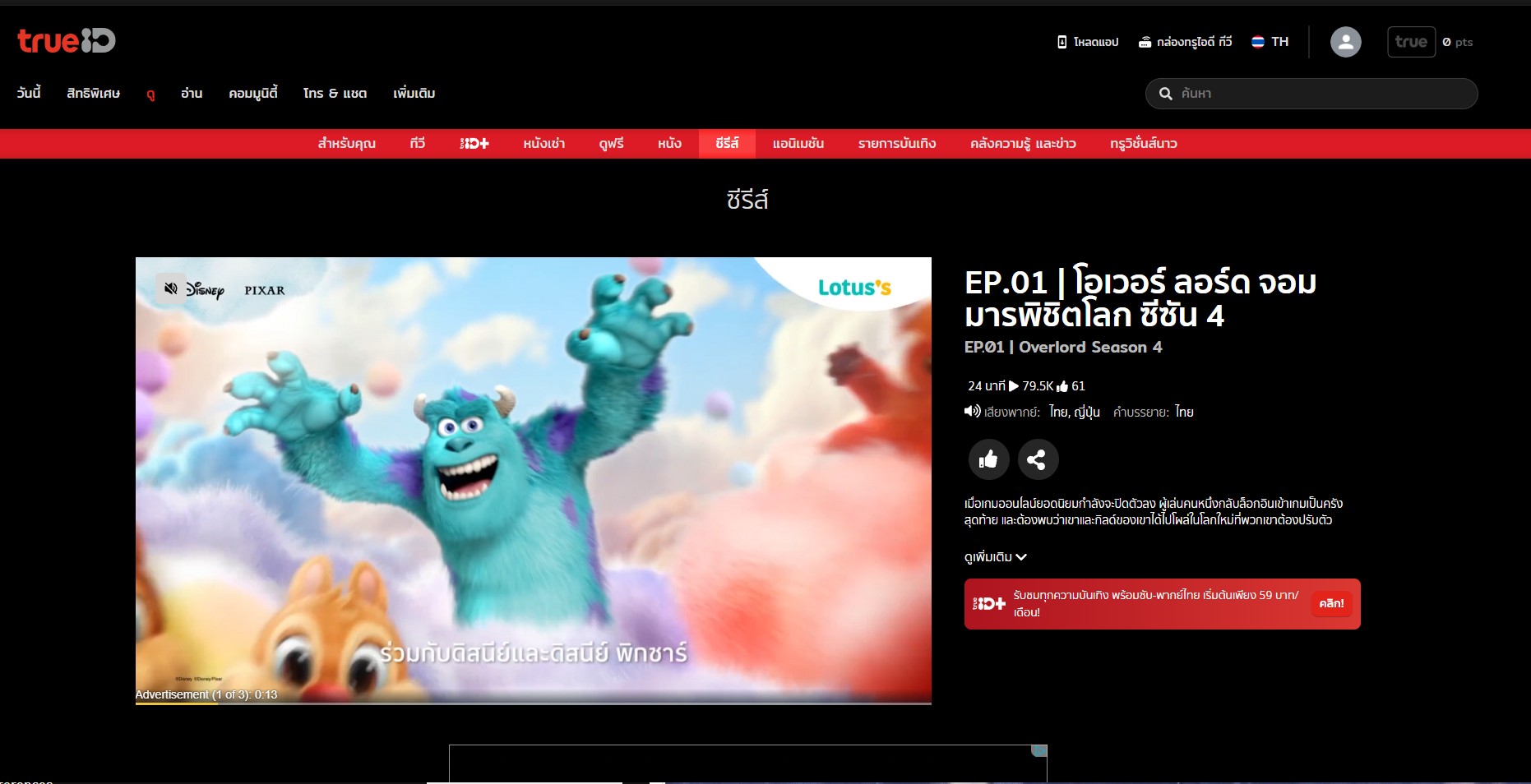Click the TrueID logo

click(x=67, y=41)
